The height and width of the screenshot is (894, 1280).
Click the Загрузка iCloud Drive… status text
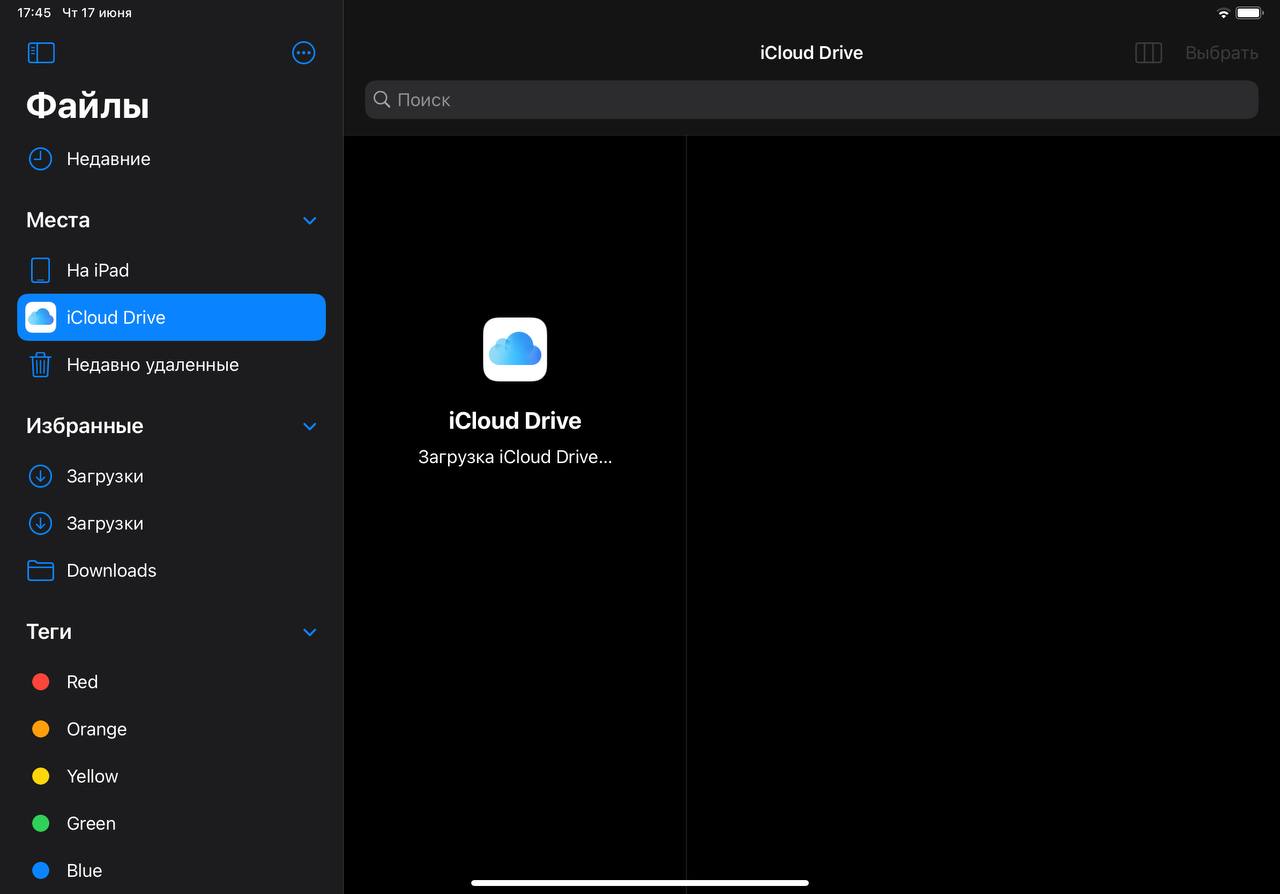coord(515,457)
